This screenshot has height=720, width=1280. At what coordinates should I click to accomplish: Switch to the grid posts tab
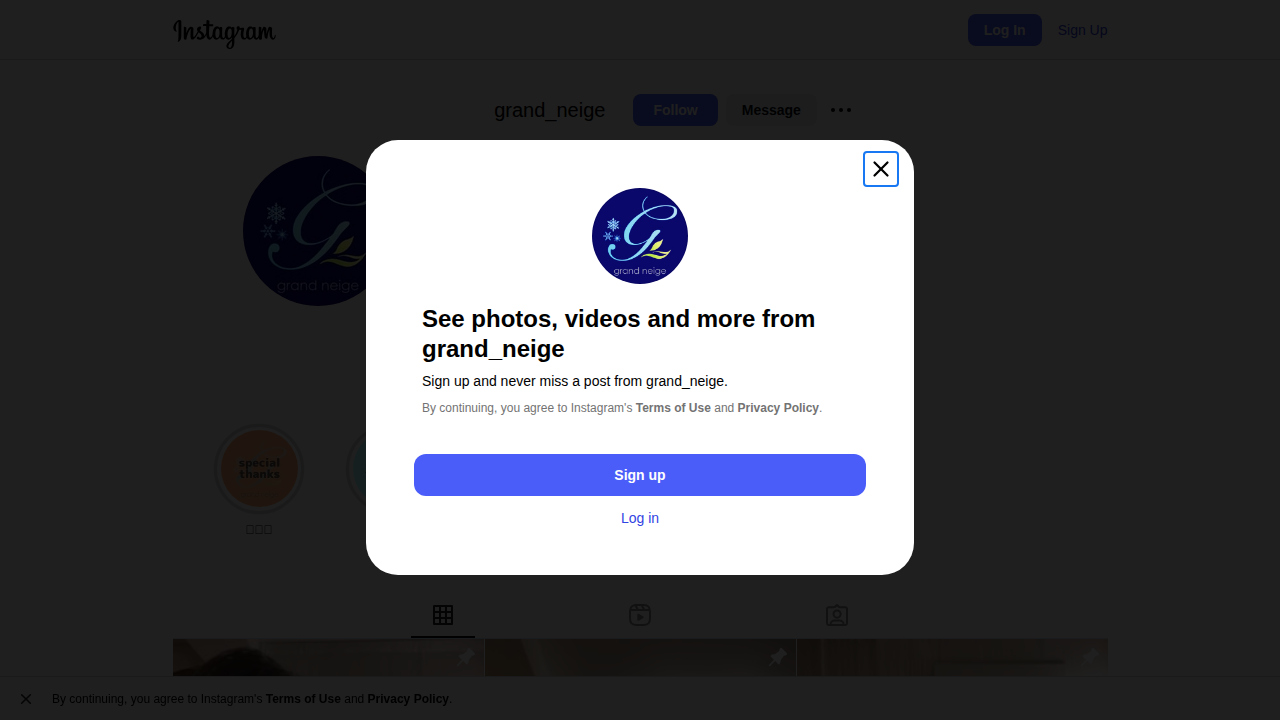pyautogui.click(x=443, y=615)
